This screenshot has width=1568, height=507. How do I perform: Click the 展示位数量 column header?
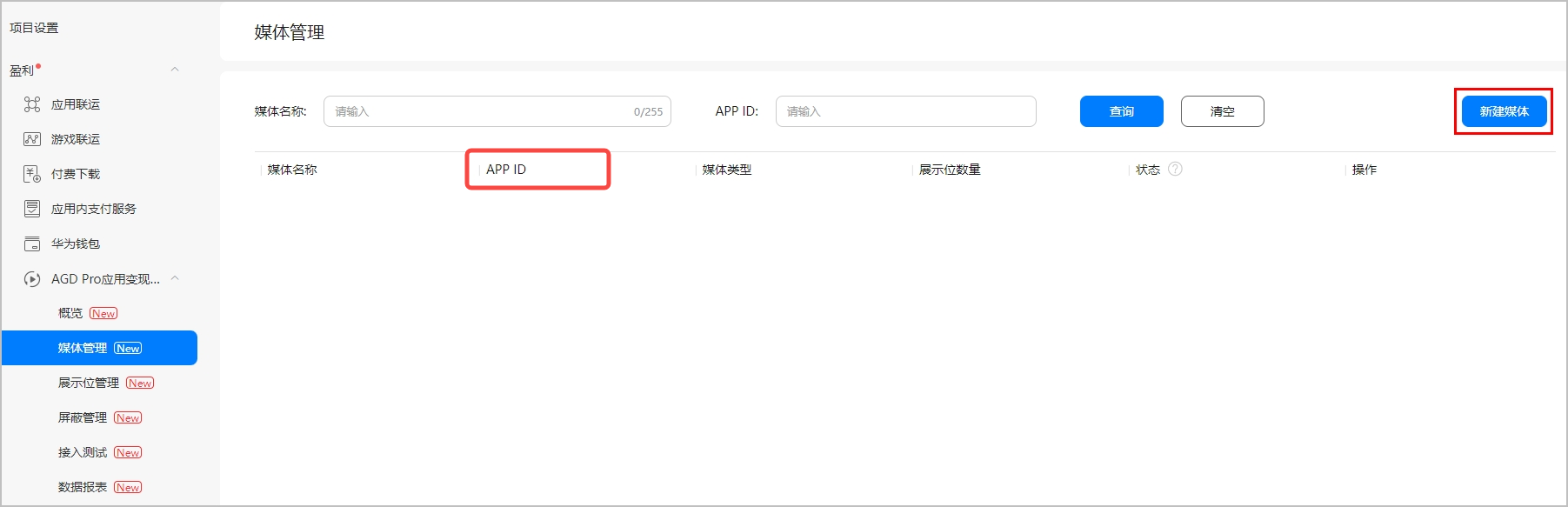950,170
